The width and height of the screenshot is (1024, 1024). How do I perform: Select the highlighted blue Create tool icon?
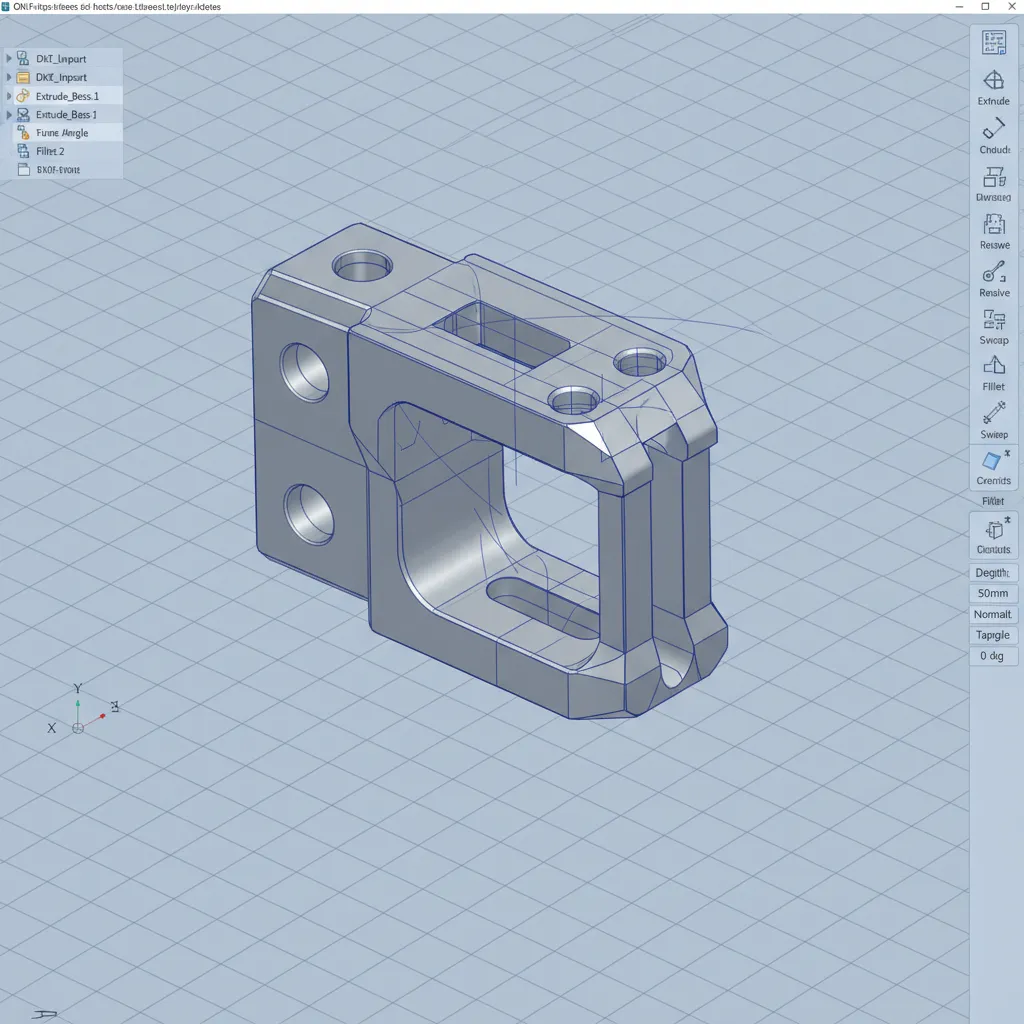pos(993,463)
